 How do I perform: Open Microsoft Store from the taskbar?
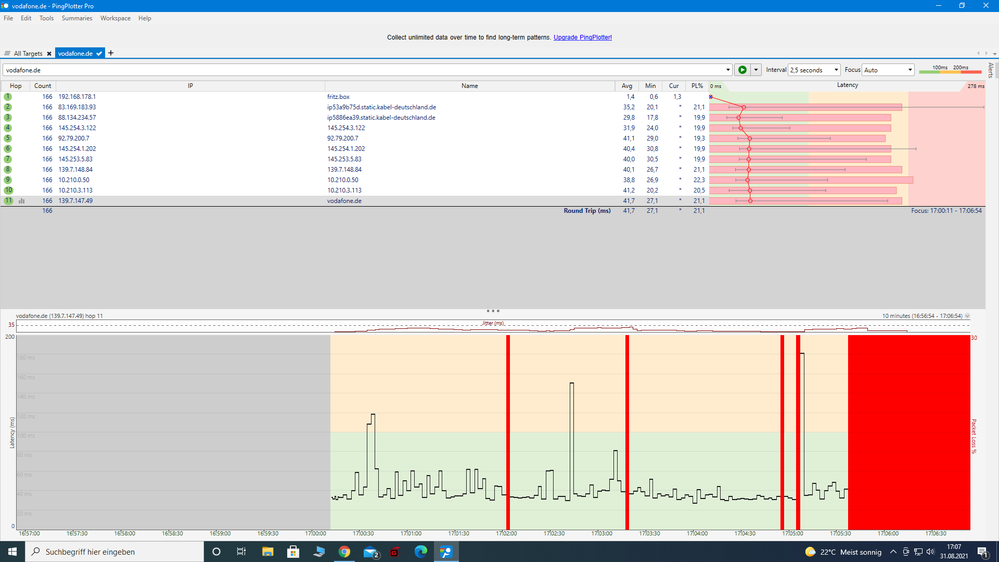293,552
